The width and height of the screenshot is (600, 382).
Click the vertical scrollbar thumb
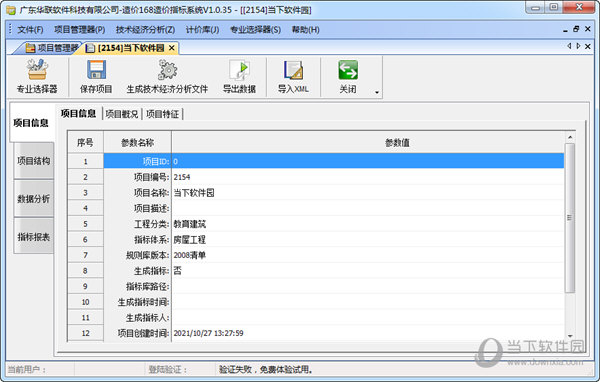click(x=570, y=218)
